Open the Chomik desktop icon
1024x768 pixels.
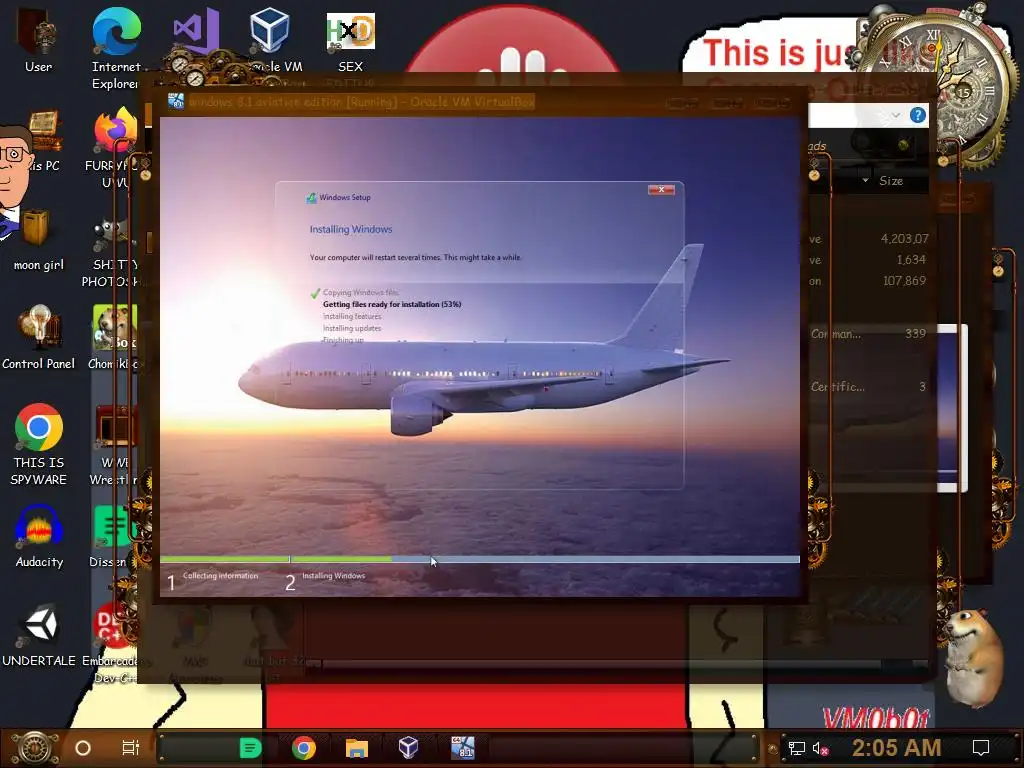coord(114,337)
